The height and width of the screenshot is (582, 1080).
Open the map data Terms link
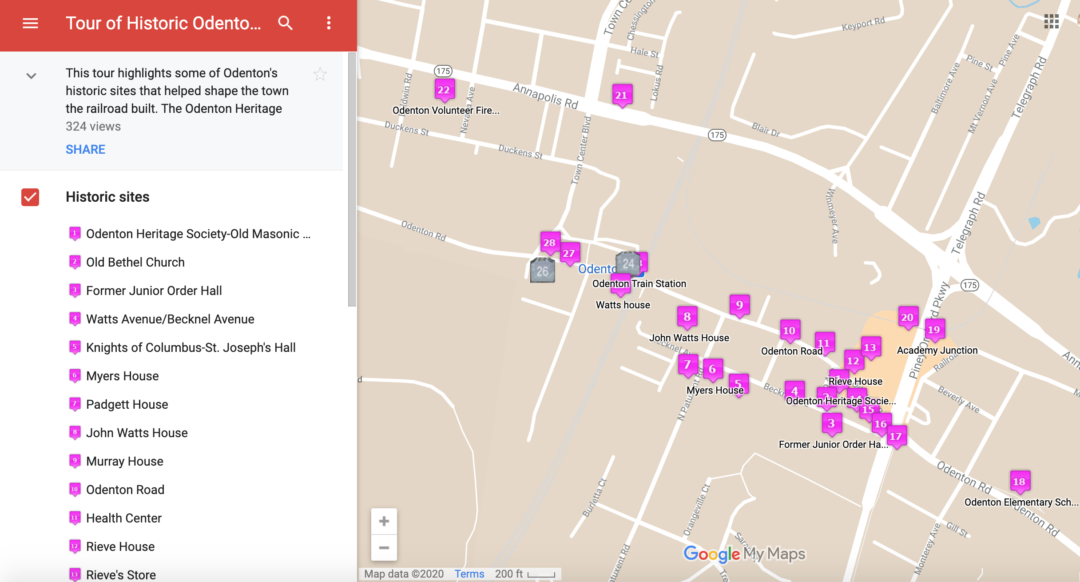point(469,573)
